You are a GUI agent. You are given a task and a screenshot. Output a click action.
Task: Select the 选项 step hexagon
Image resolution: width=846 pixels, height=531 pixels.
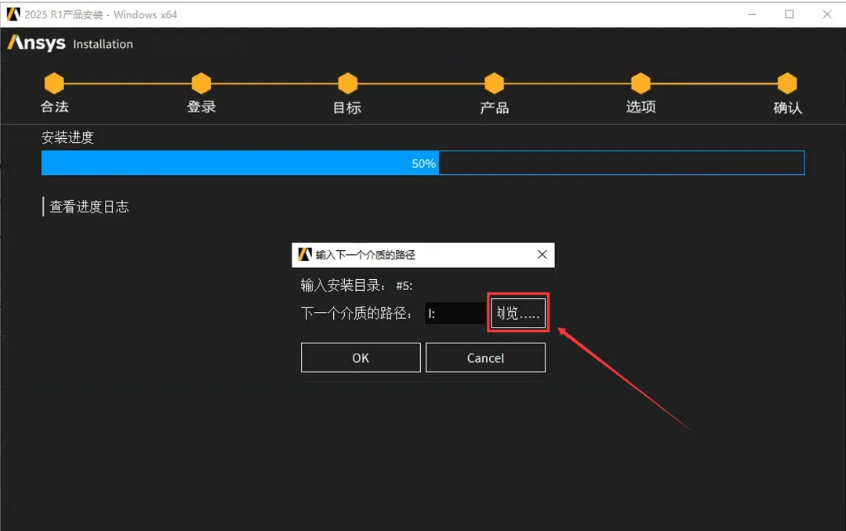coord(641,83)
